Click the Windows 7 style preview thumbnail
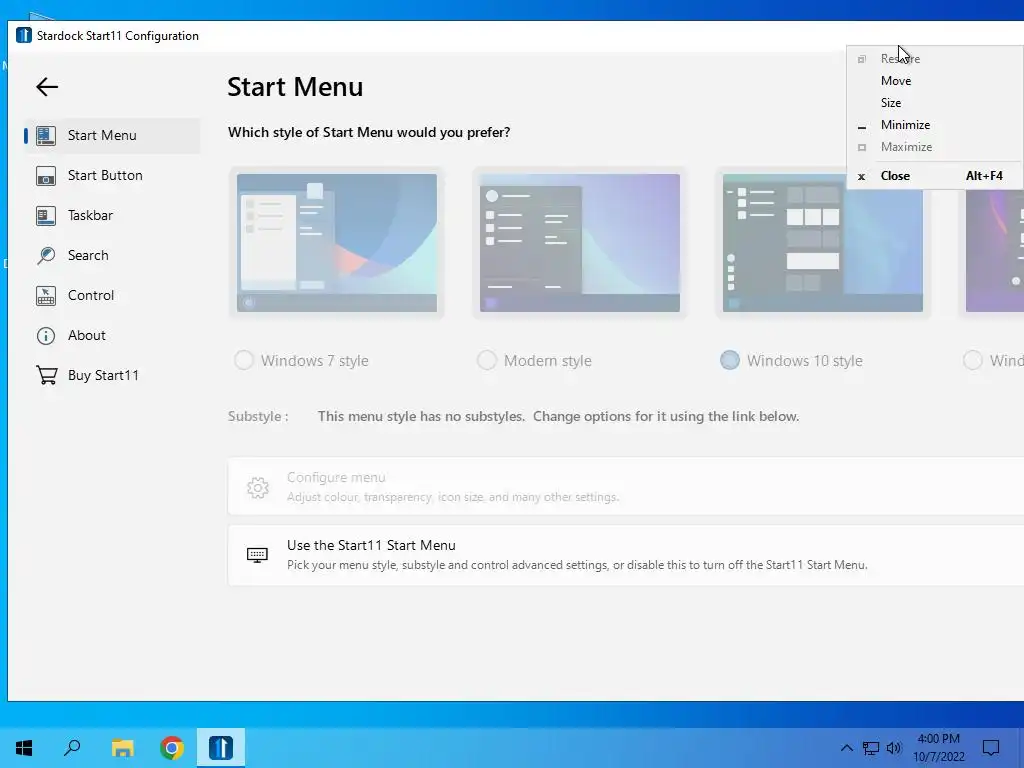 337,243
